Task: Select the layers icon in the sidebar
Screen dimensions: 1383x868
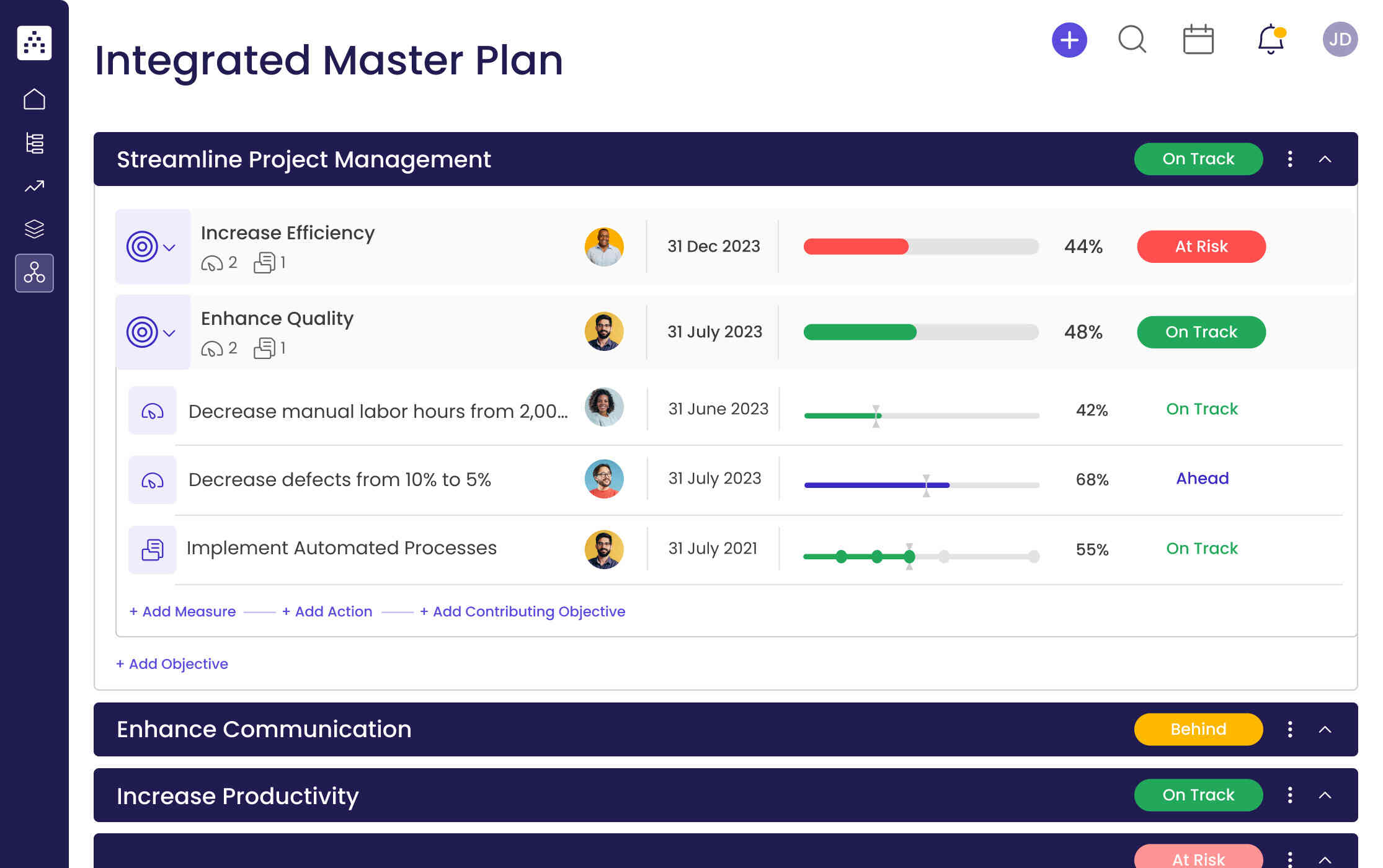Action: coord(34,229)
